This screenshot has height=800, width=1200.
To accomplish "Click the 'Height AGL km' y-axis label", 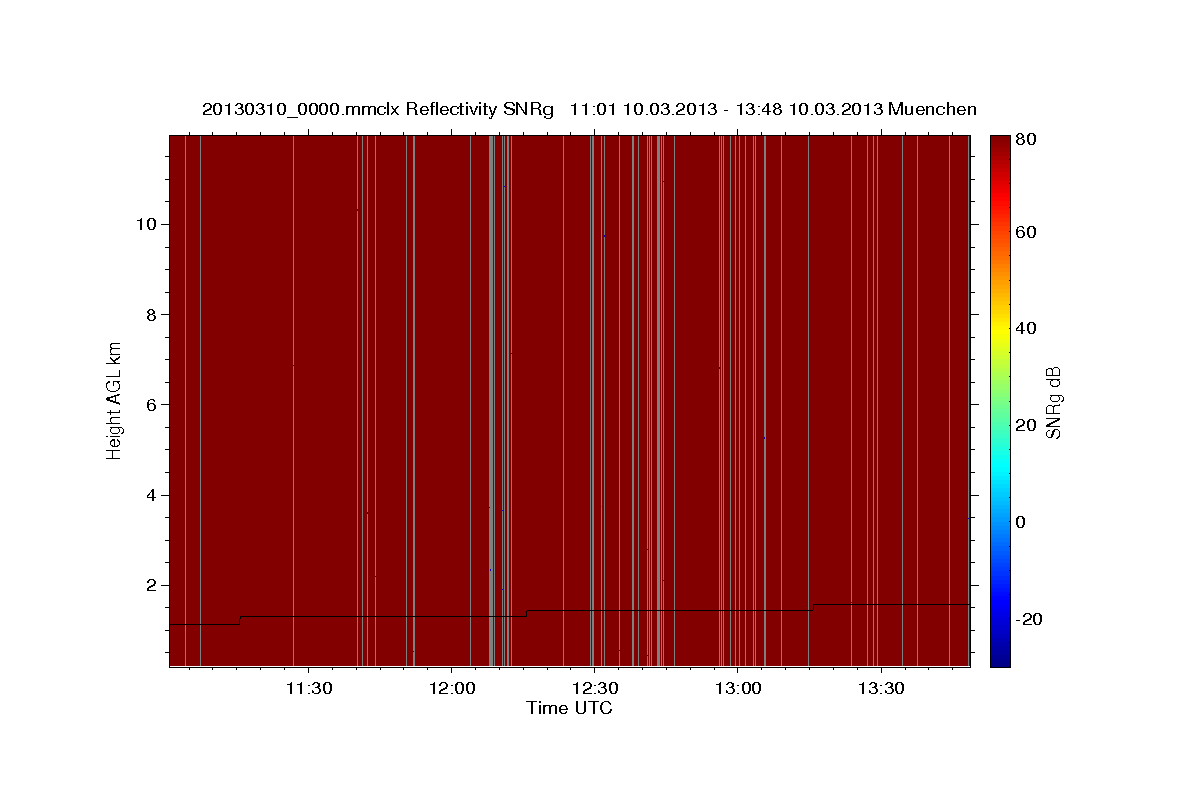I will coord(115,400).
